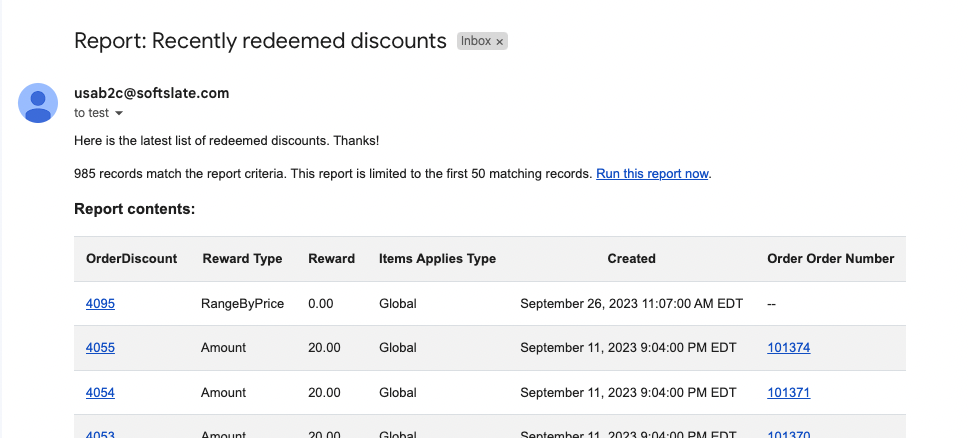Click the OrderDiscount column header
Viewport: 968px width, 438px height.
[x=131, y=259]
